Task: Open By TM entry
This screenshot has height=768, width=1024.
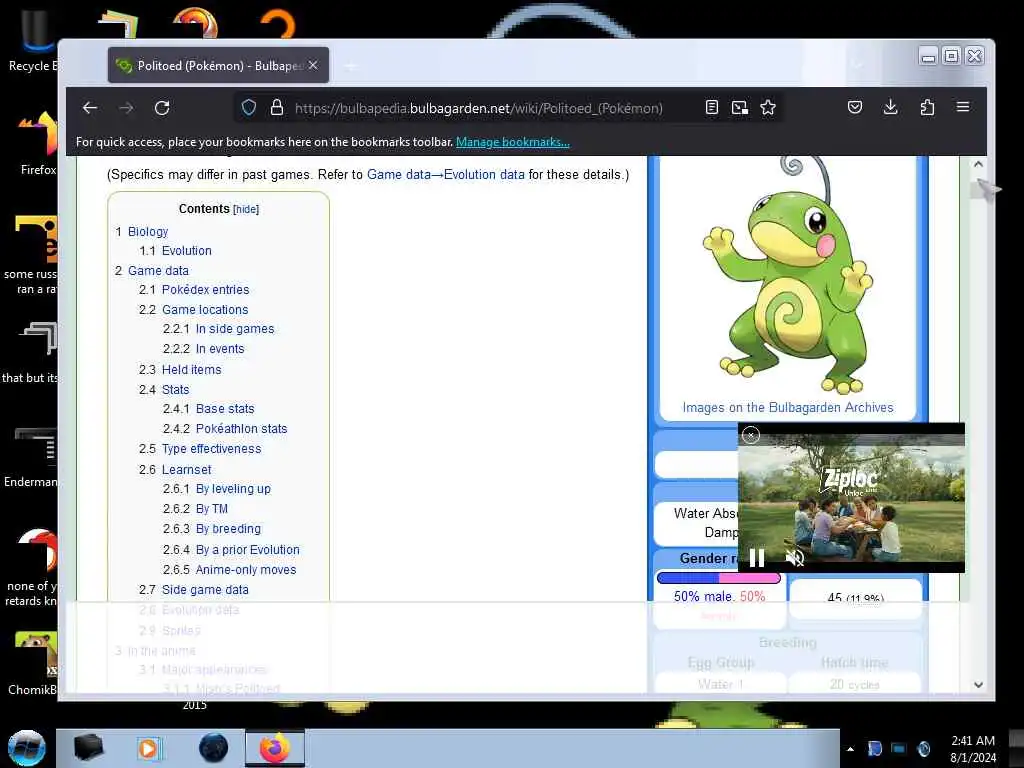Action: (212, 509)
